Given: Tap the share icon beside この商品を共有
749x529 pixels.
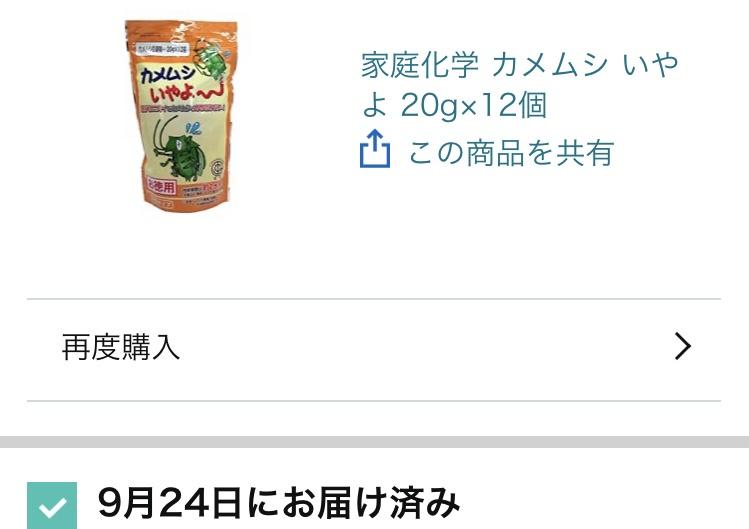Looking at the screenshot, I should click(x=374, y=149).
